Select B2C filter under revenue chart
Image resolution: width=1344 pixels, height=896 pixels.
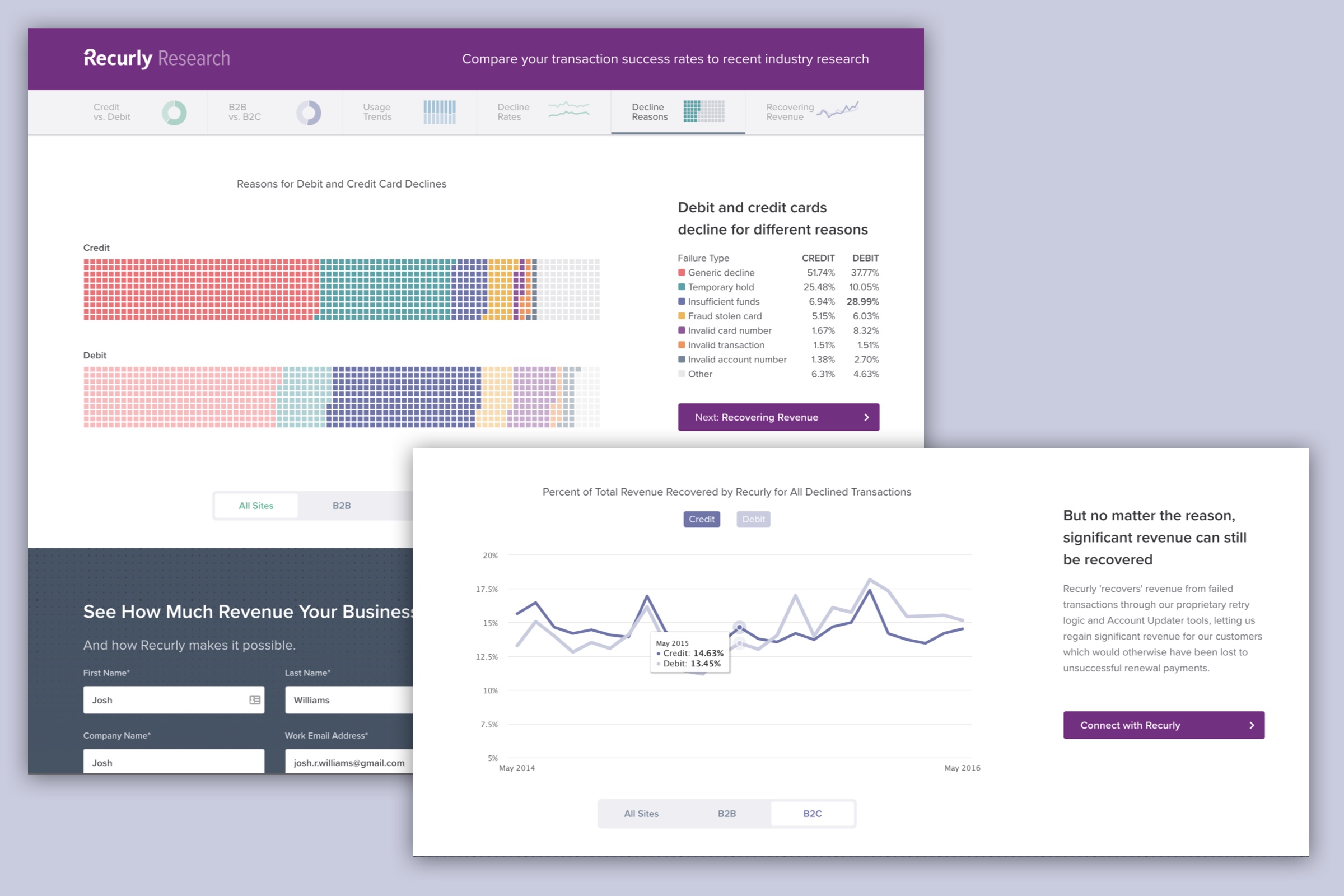[813, 814]
